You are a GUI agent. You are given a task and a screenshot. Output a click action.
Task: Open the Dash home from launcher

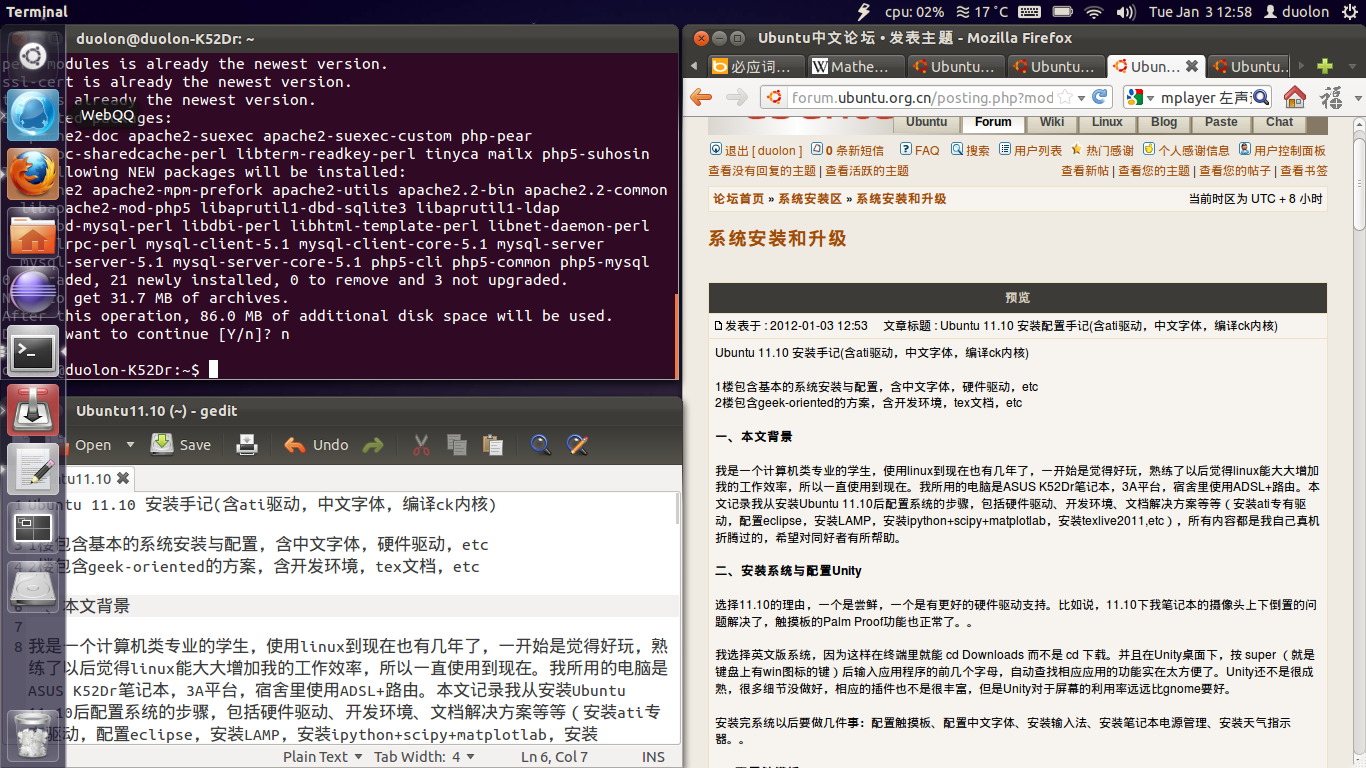coord(33,54)
